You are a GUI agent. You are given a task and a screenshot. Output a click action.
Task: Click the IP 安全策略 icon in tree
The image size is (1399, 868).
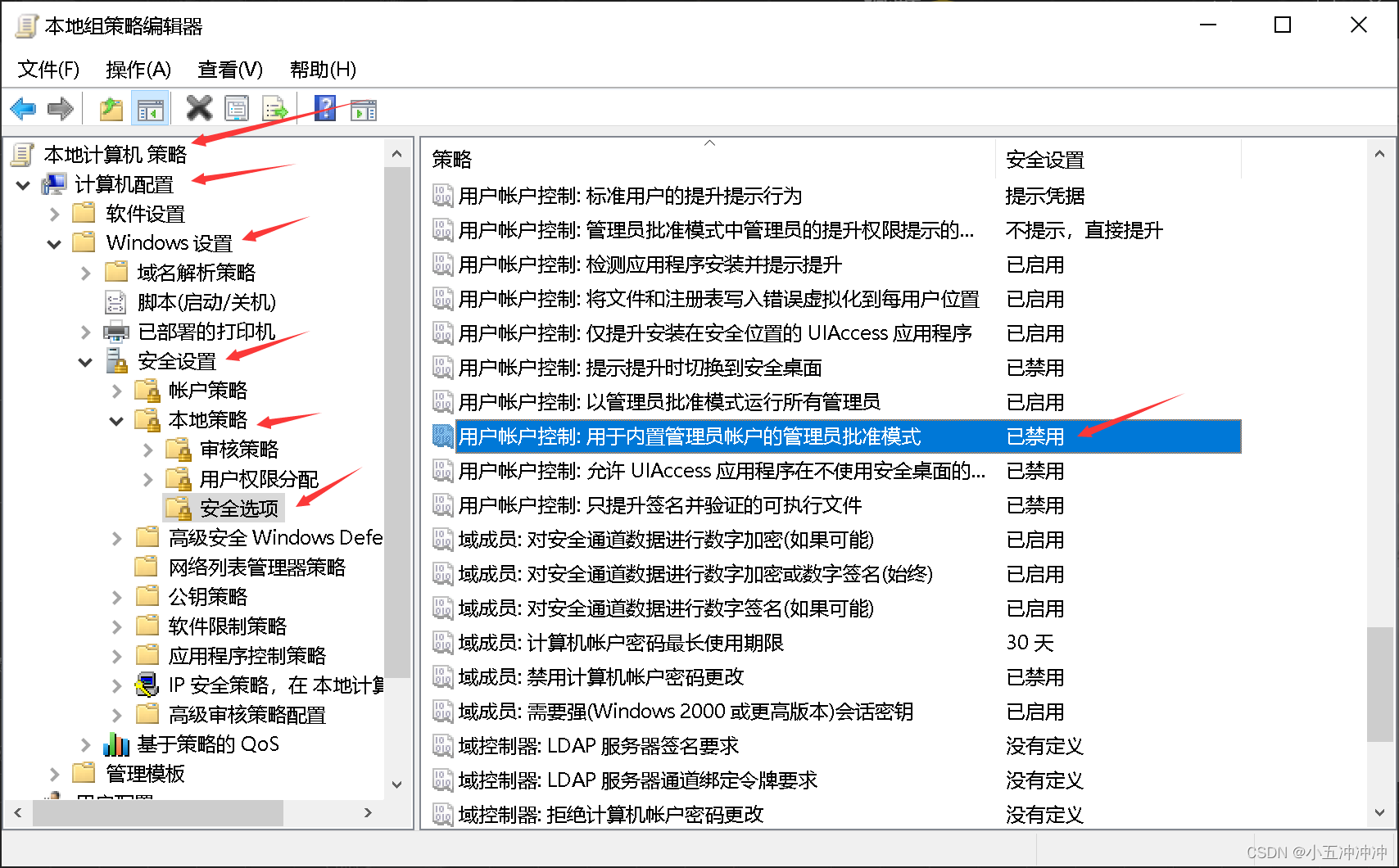pyautogui.click(x=147, y=685)
